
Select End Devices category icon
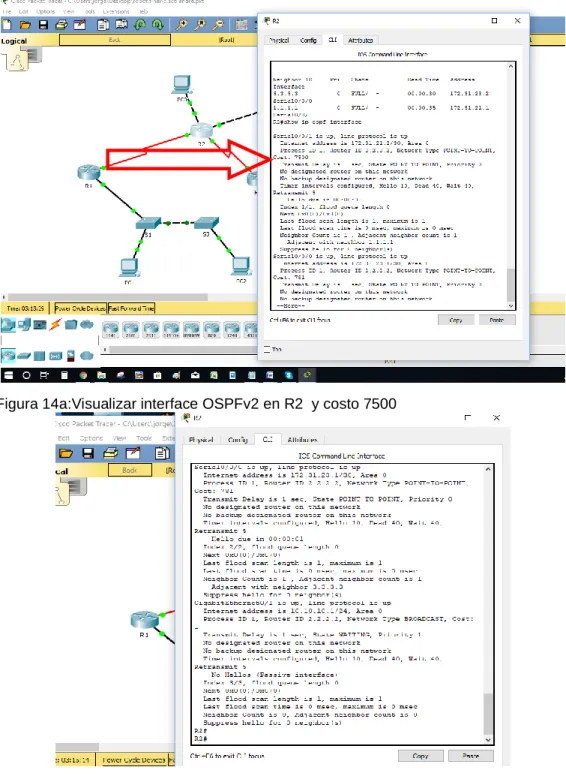coord(24,325)
